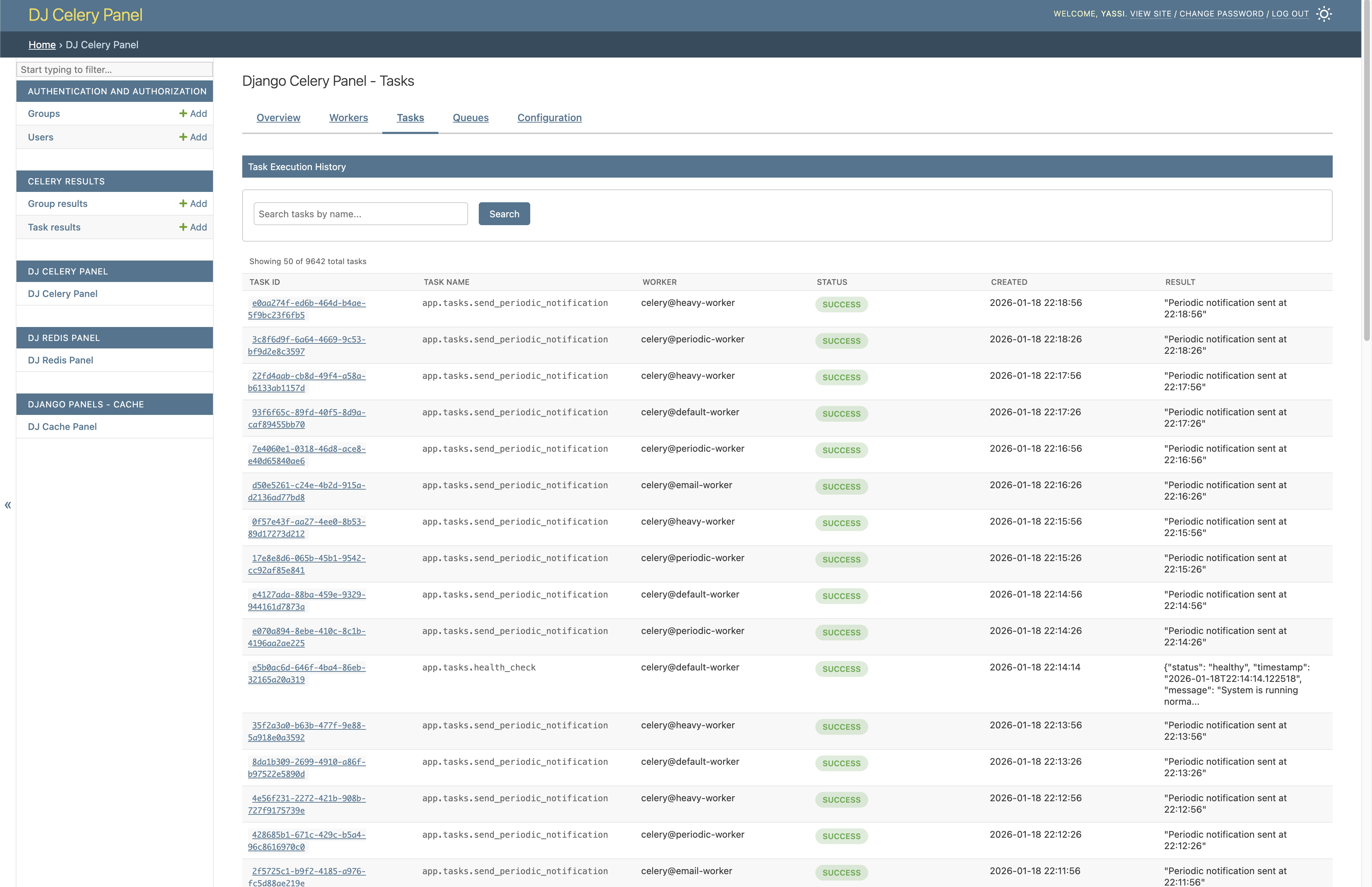Image resolution: width=1372 pixels, height=887 pixels.
Task: Click the Change Password link
Action: [x=1222, y=13]
